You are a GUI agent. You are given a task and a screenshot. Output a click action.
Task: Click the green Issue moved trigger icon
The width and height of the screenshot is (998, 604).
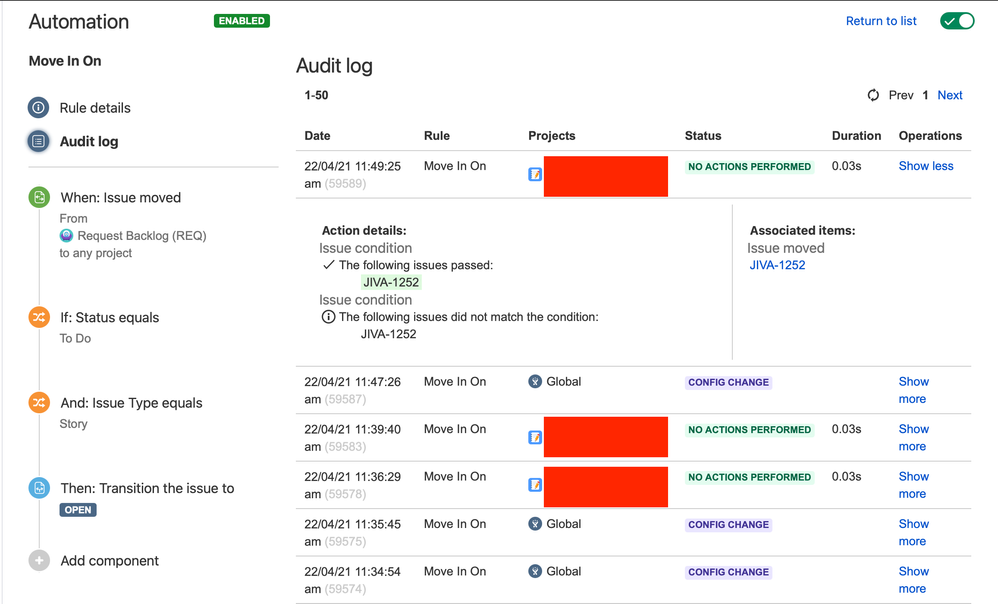pos(39,198)
